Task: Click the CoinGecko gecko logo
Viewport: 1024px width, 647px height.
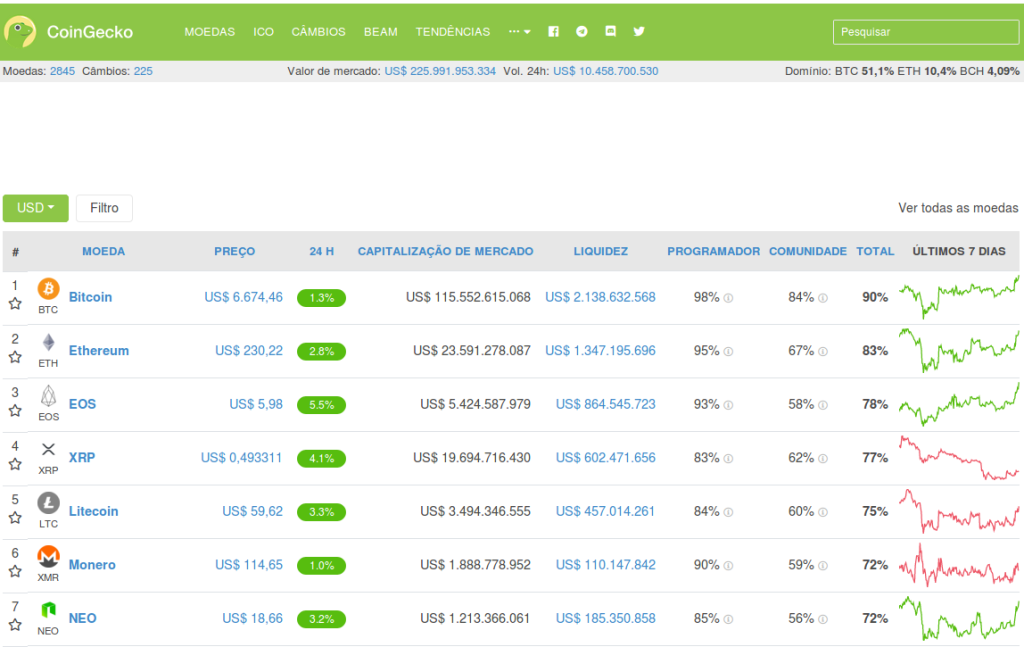Action: pyautogui.click(x=20, y=31)
